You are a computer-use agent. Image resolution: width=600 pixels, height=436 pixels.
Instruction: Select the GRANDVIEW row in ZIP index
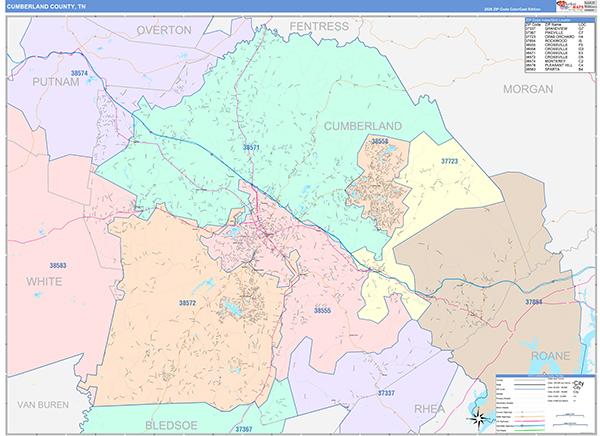[554, 29]
